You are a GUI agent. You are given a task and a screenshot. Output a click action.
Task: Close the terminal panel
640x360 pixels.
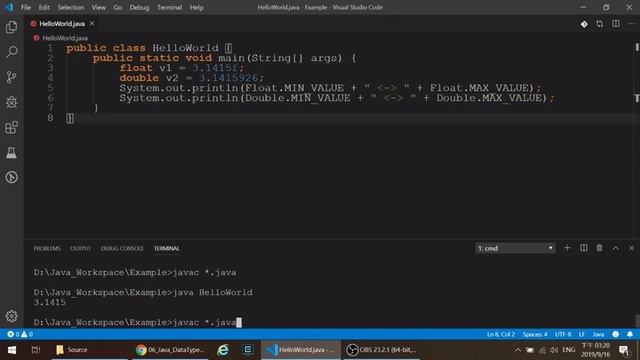pyautogui.click(x=631, y=248)
